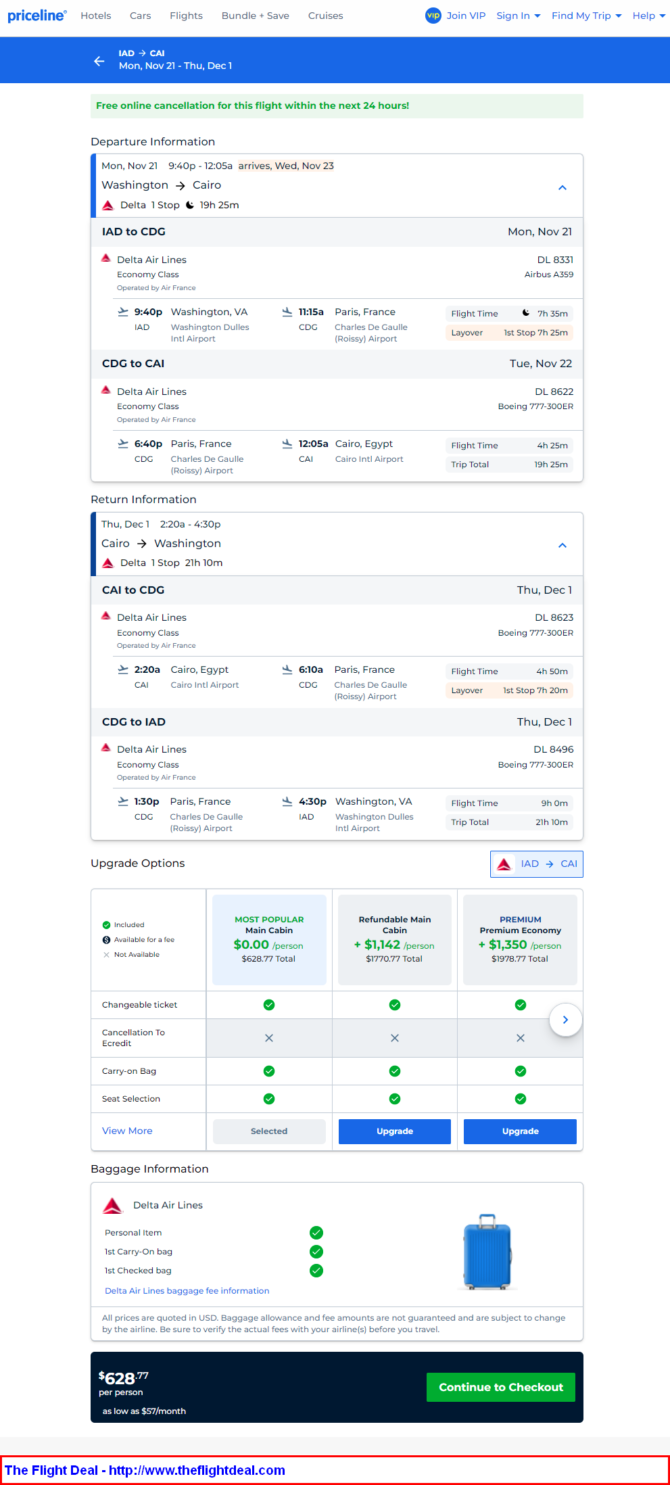
Task: Open the Sign In dropdown
Action: pos(518,16)
